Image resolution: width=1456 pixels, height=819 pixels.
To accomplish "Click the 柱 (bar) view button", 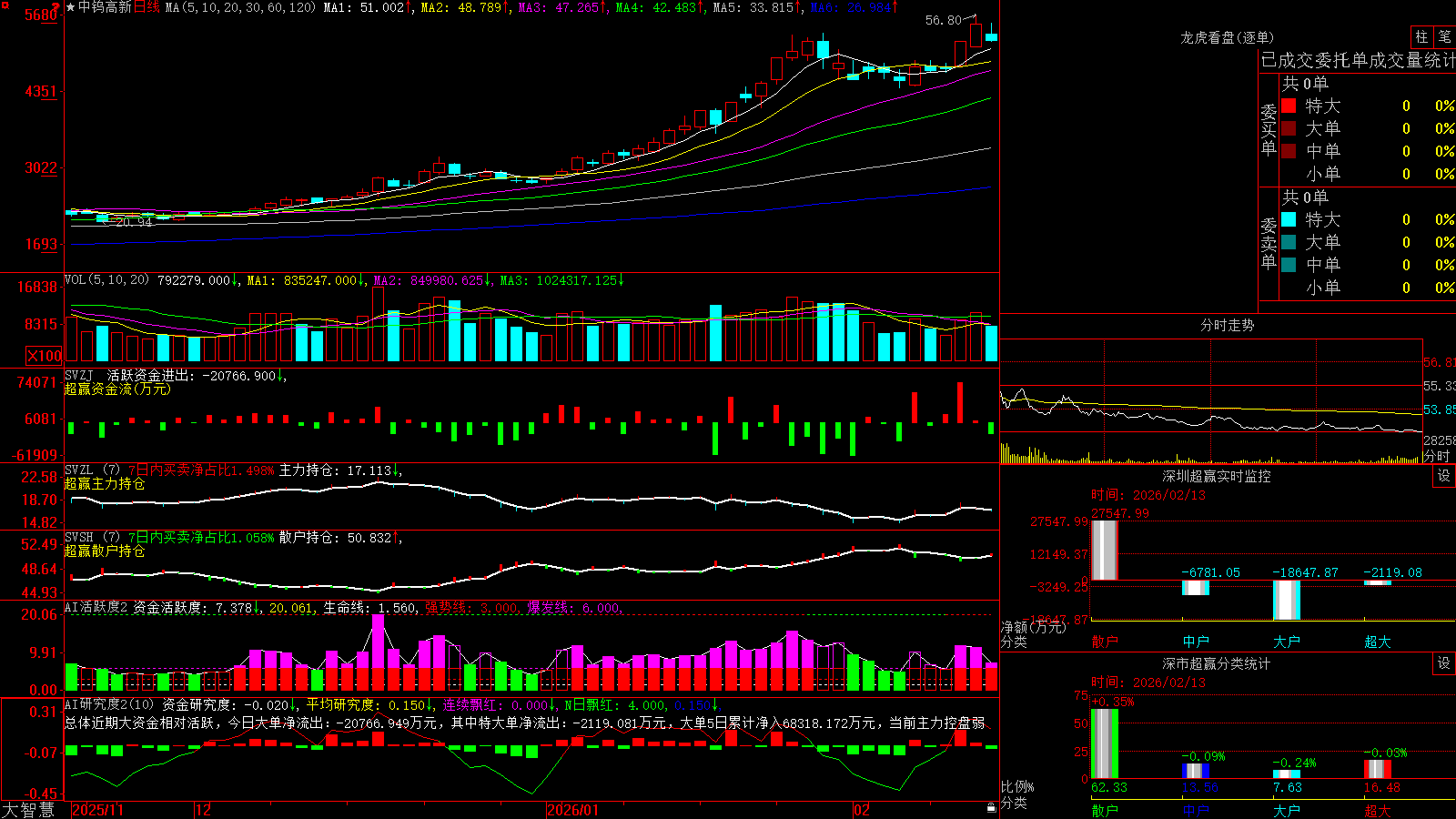I will [x=1421, y=37].
